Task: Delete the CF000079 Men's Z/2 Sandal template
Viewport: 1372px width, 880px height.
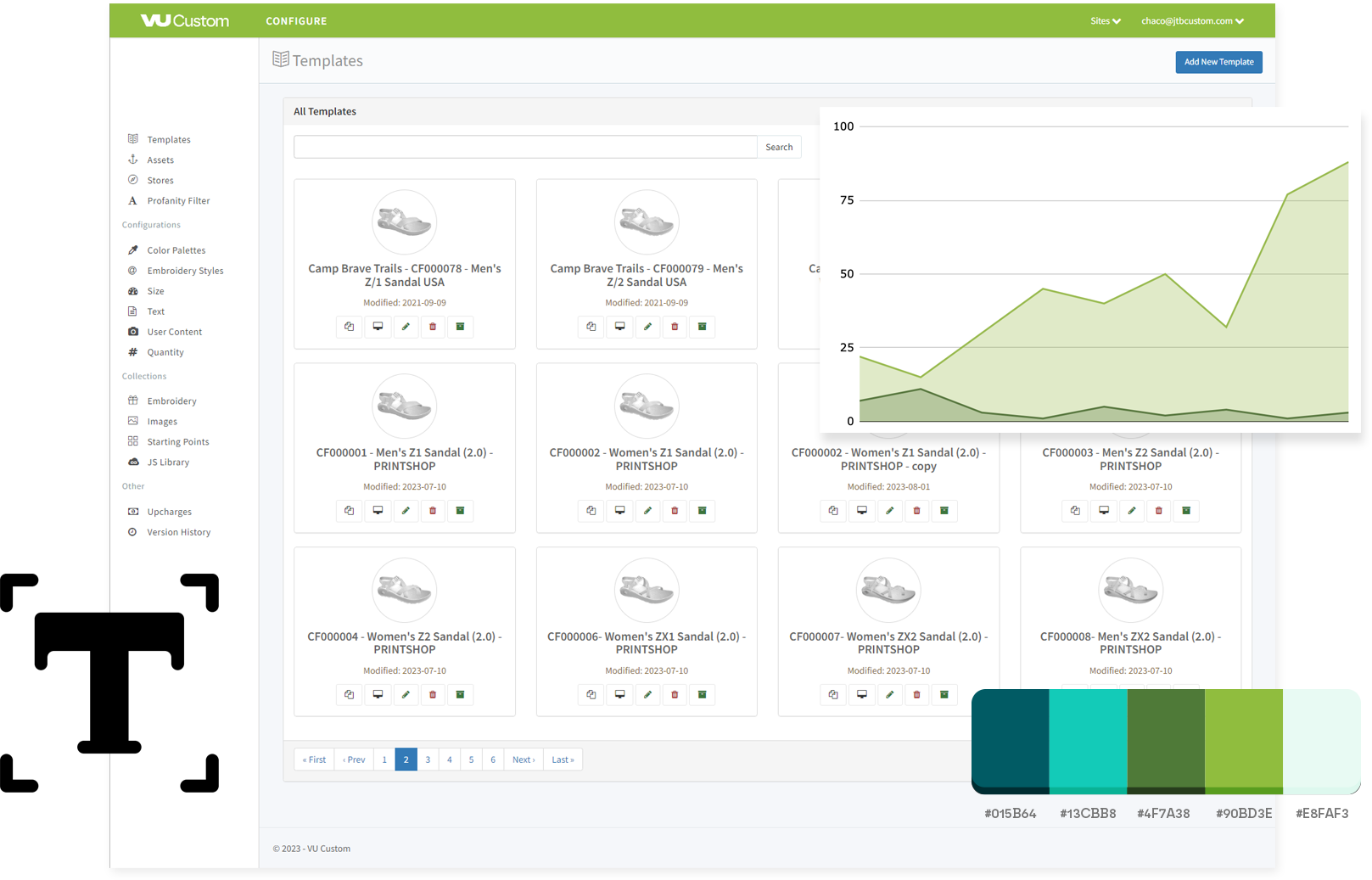Action: point(675,327)
